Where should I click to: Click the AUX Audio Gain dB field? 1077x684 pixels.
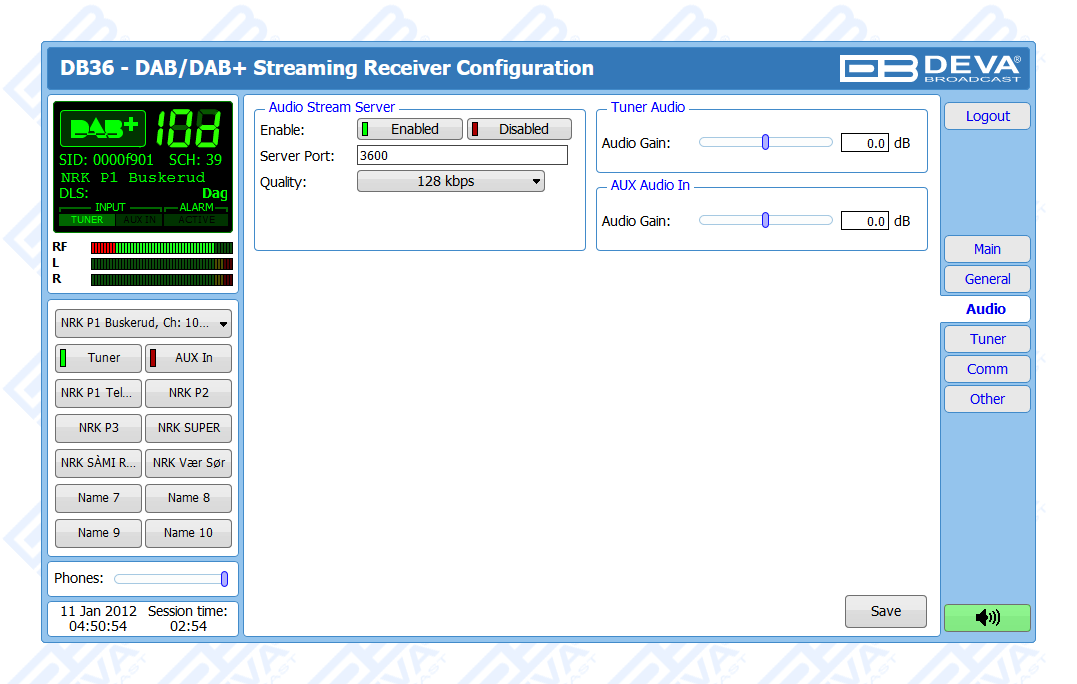864,221
